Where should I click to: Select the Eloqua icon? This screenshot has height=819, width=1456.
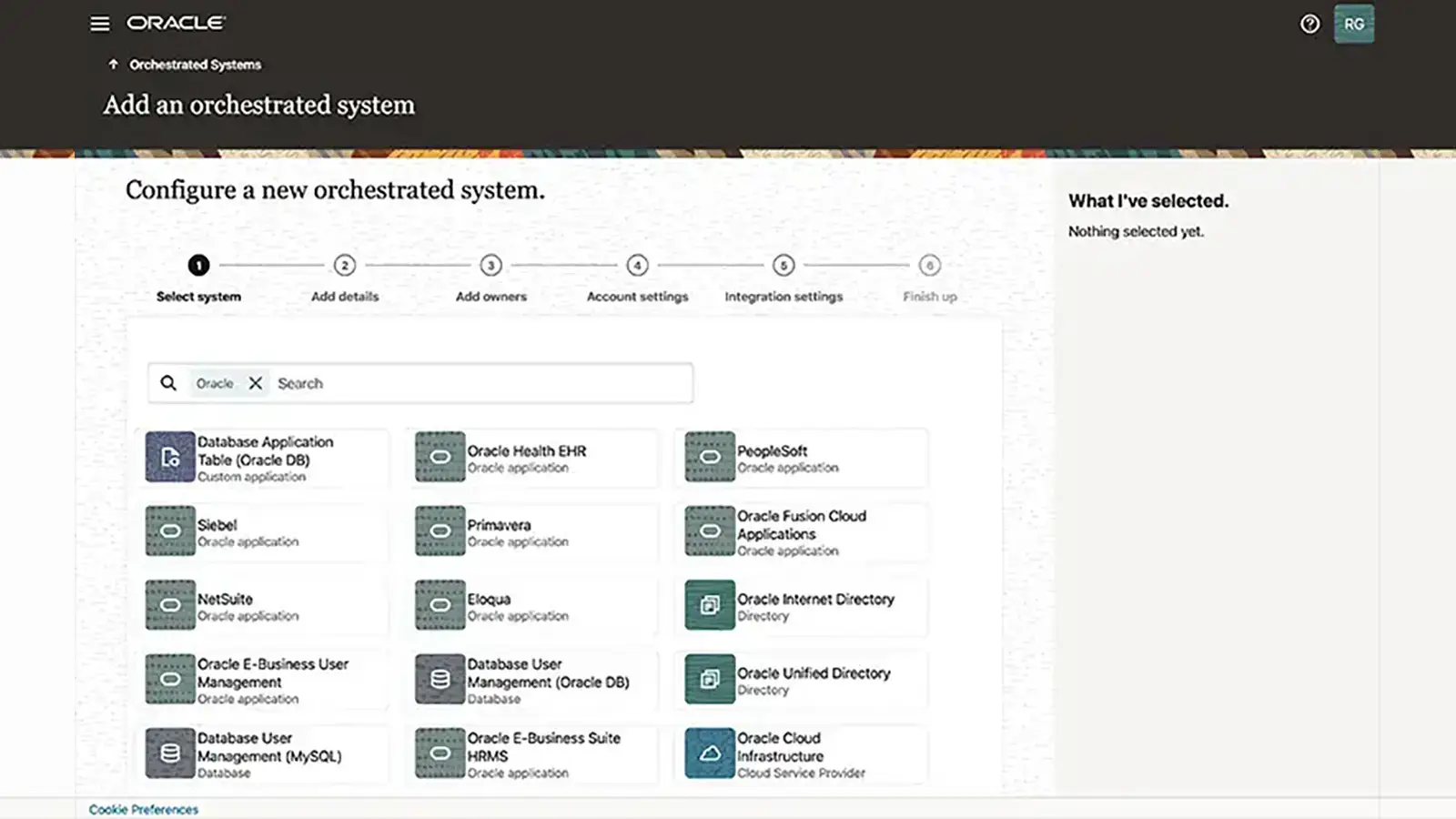tap(440, 605)
